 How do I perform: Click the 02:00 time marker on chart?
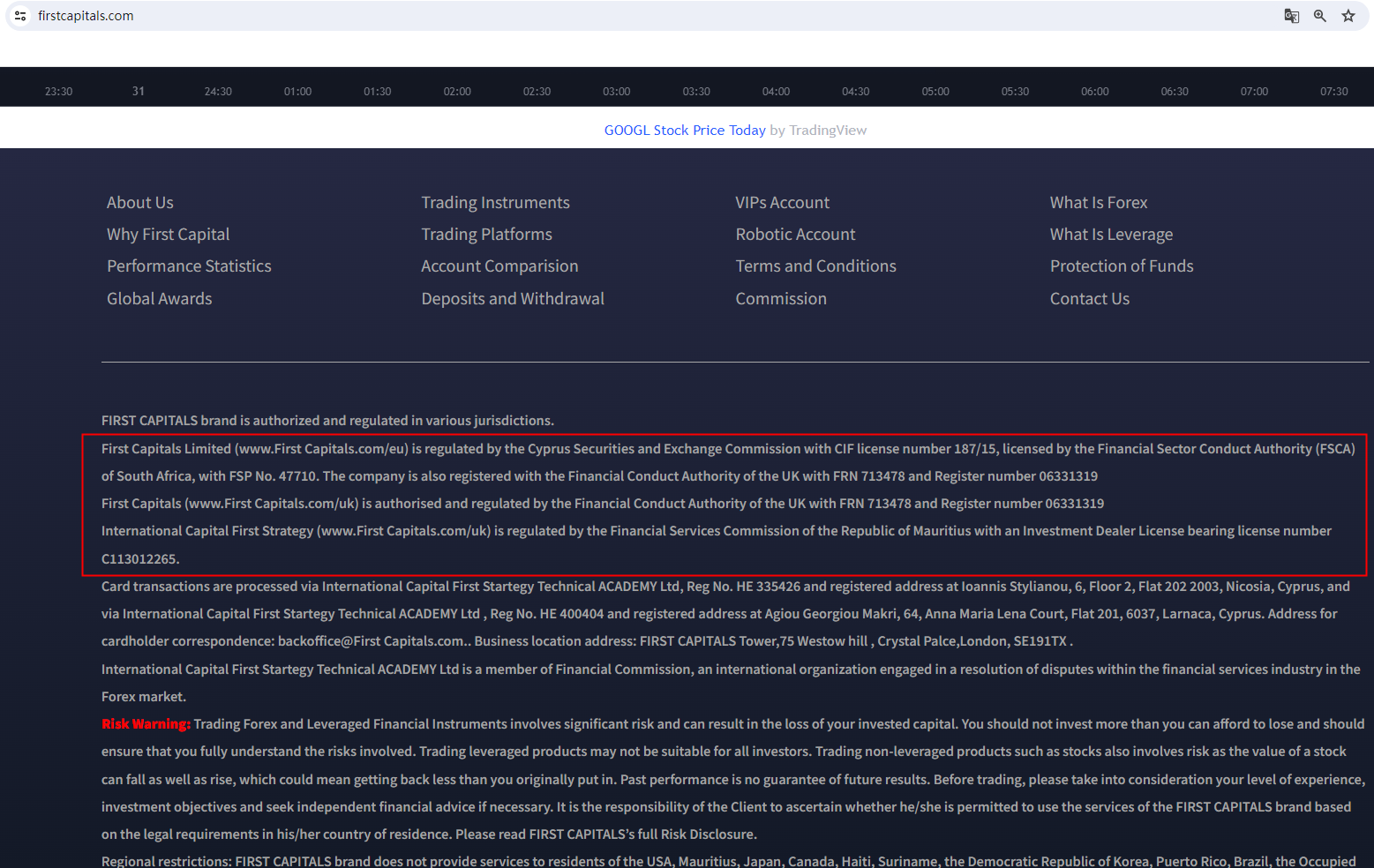(x=457, y=92)
